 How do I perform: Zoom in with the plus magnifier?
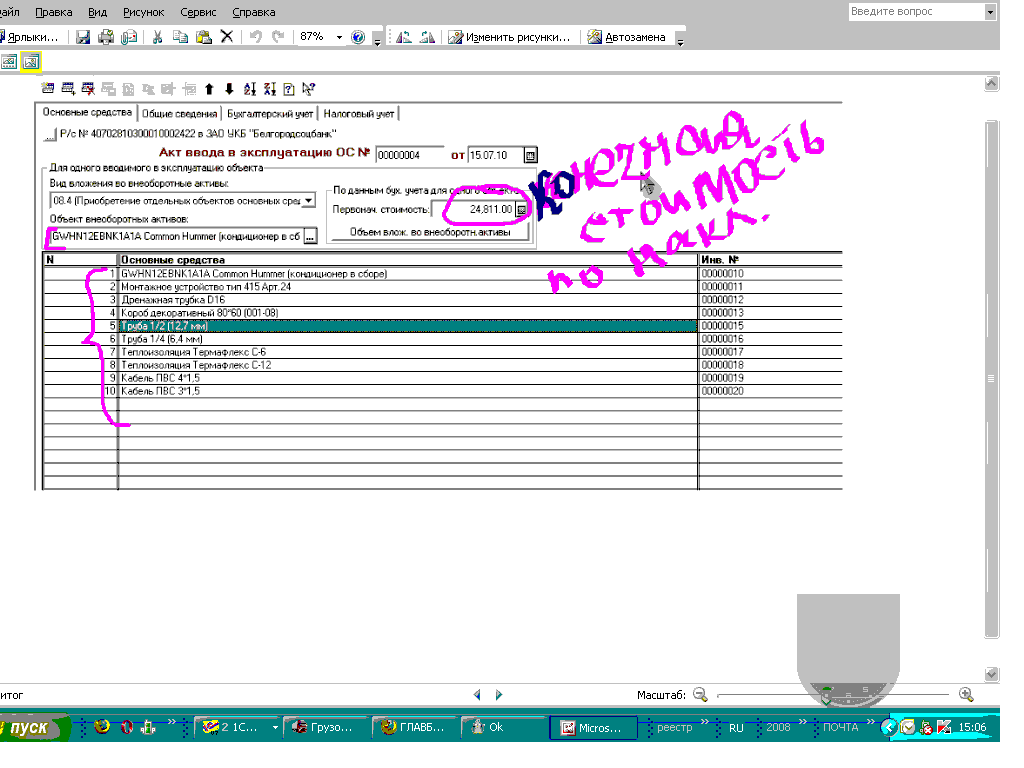point(967,695)
